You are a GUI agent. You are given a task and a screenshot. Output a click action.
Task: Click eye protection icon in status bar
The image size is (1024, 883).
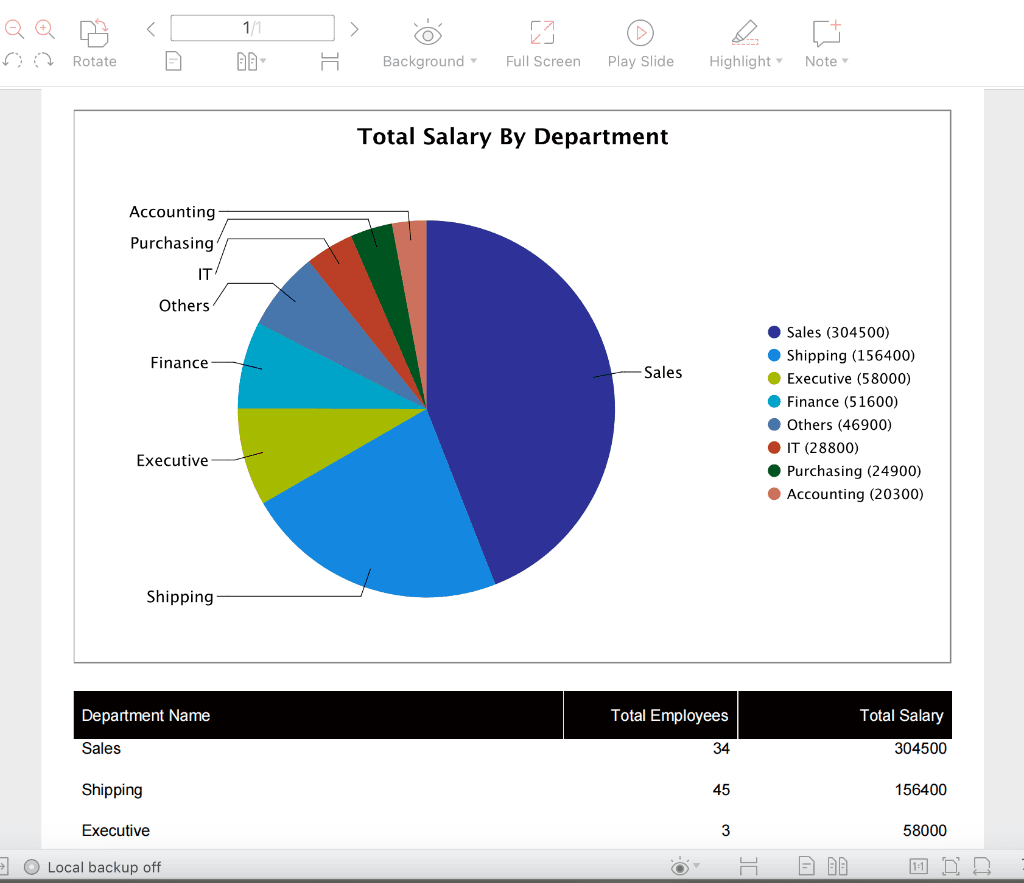click(x=680, y=867)
